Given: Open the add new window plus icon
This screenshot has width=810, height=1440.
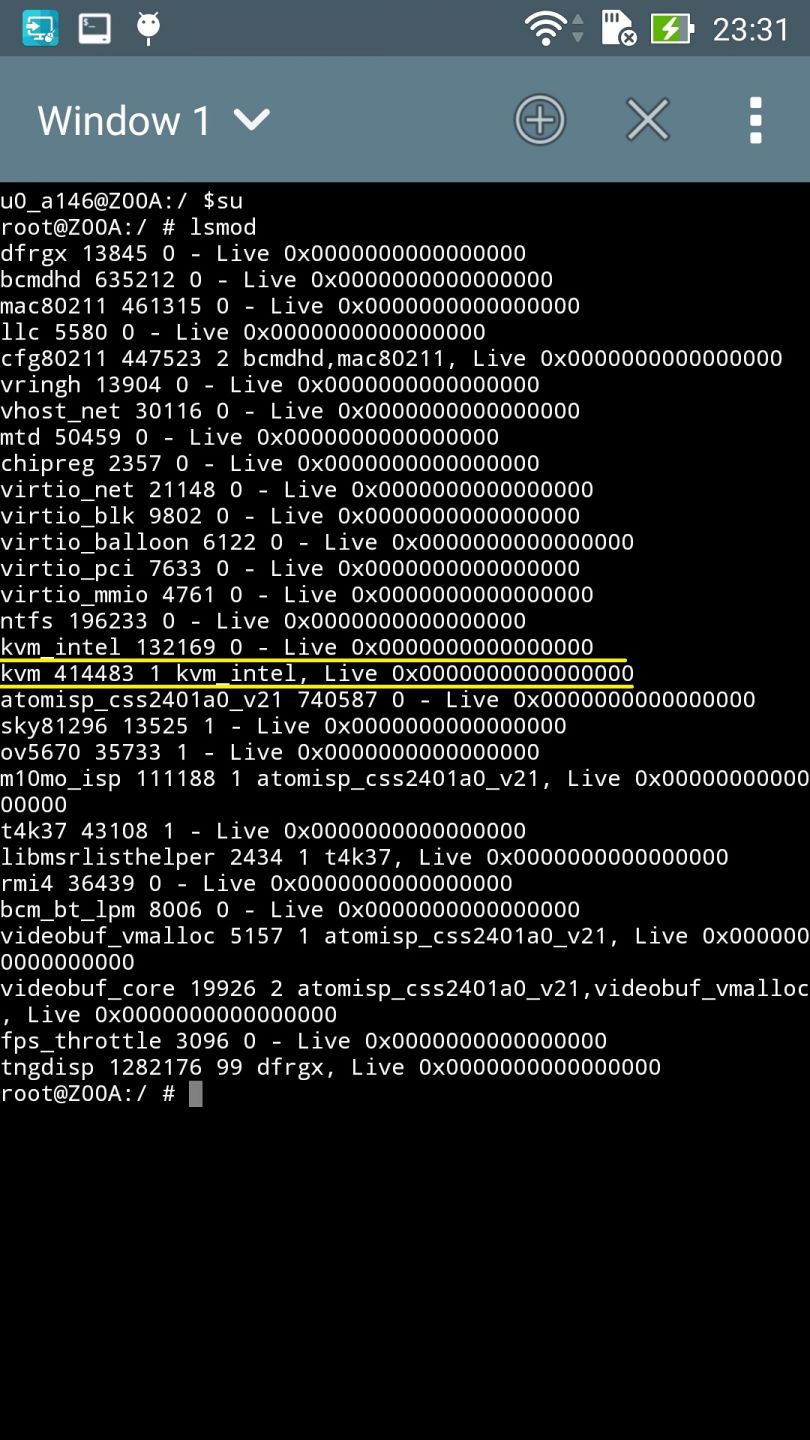Looking at the screenshot, I should (540, 121).
